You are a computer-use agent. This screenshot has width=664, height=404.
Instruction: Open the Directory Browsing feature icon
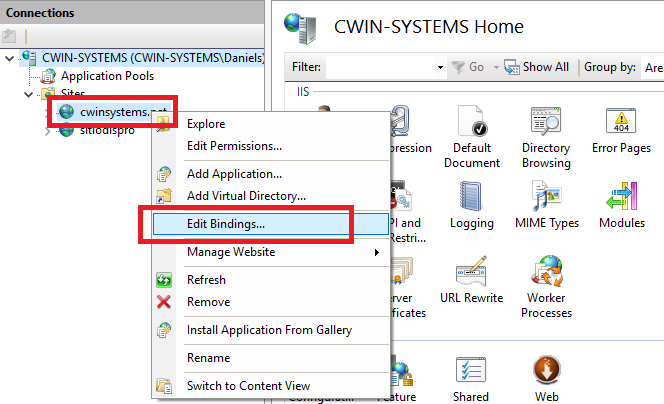point(545,125)
